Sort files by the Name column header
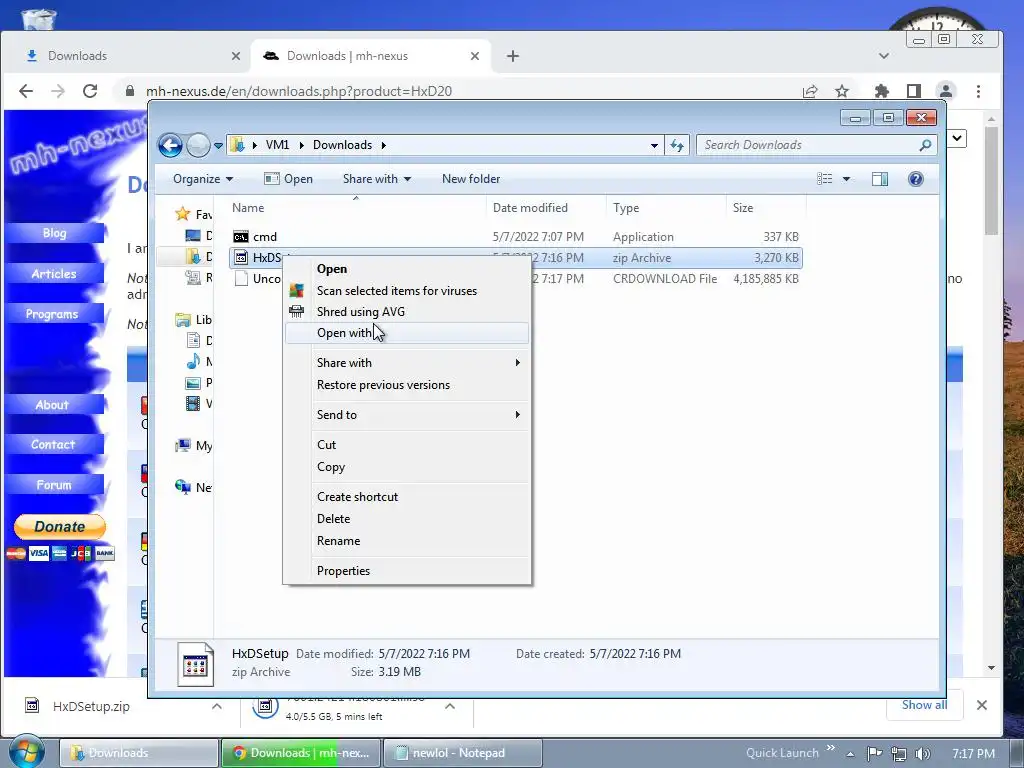The height and width of the screenshot is (768, 1024). click(x=356, y=208)
